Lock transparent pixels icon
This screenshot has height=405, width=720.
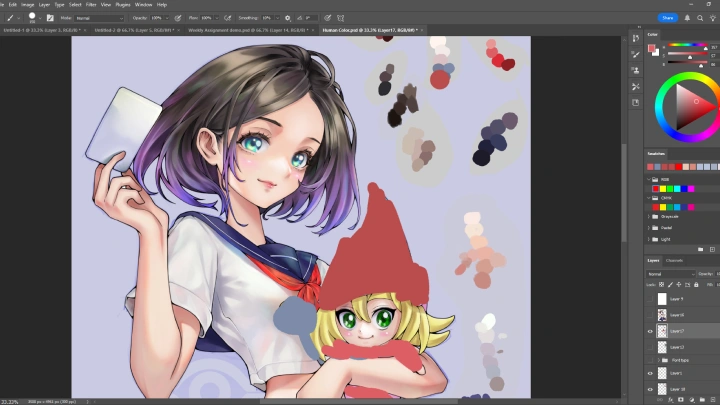[662, 285]
